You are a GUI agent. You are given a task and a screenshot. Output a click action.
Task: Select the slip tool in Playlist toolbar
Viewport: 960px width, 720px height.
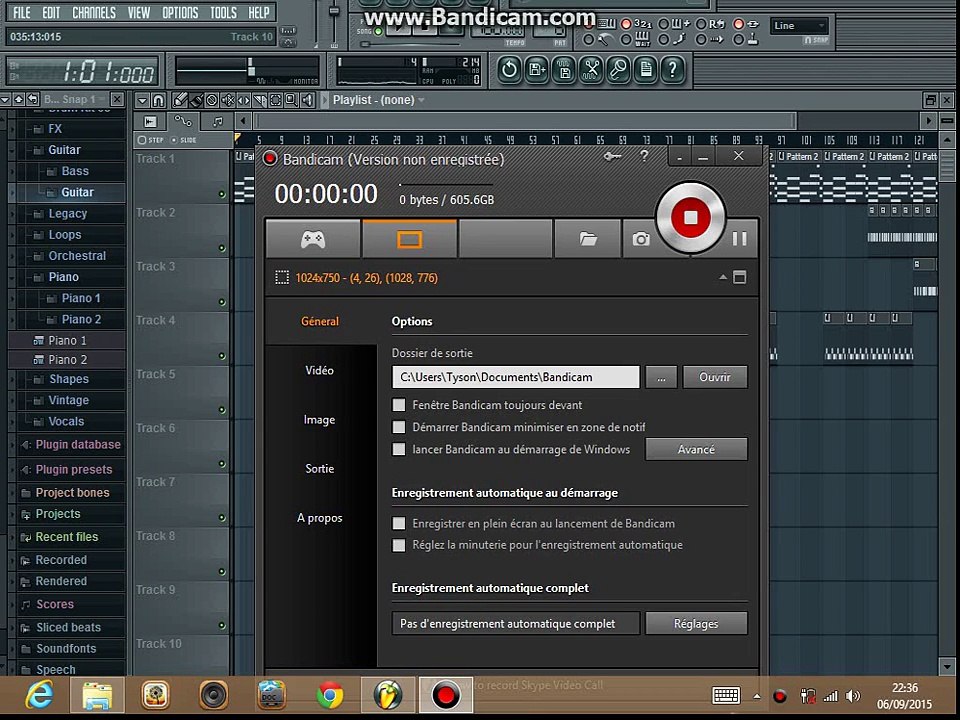tap(244, 100)
